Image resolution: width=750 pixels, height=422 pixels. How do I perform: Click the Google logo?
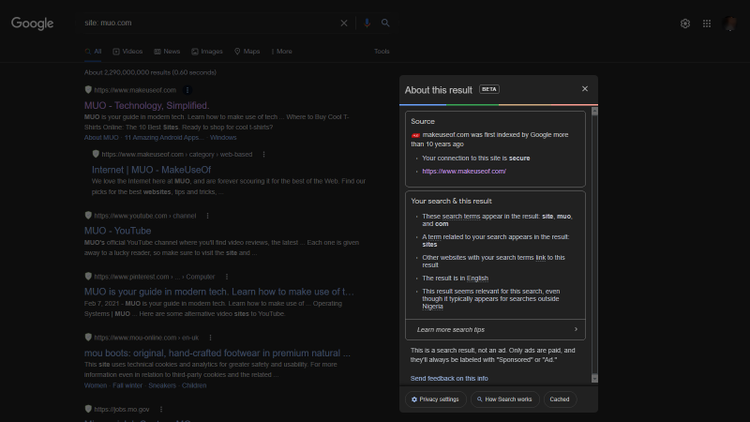pos(32,23)
